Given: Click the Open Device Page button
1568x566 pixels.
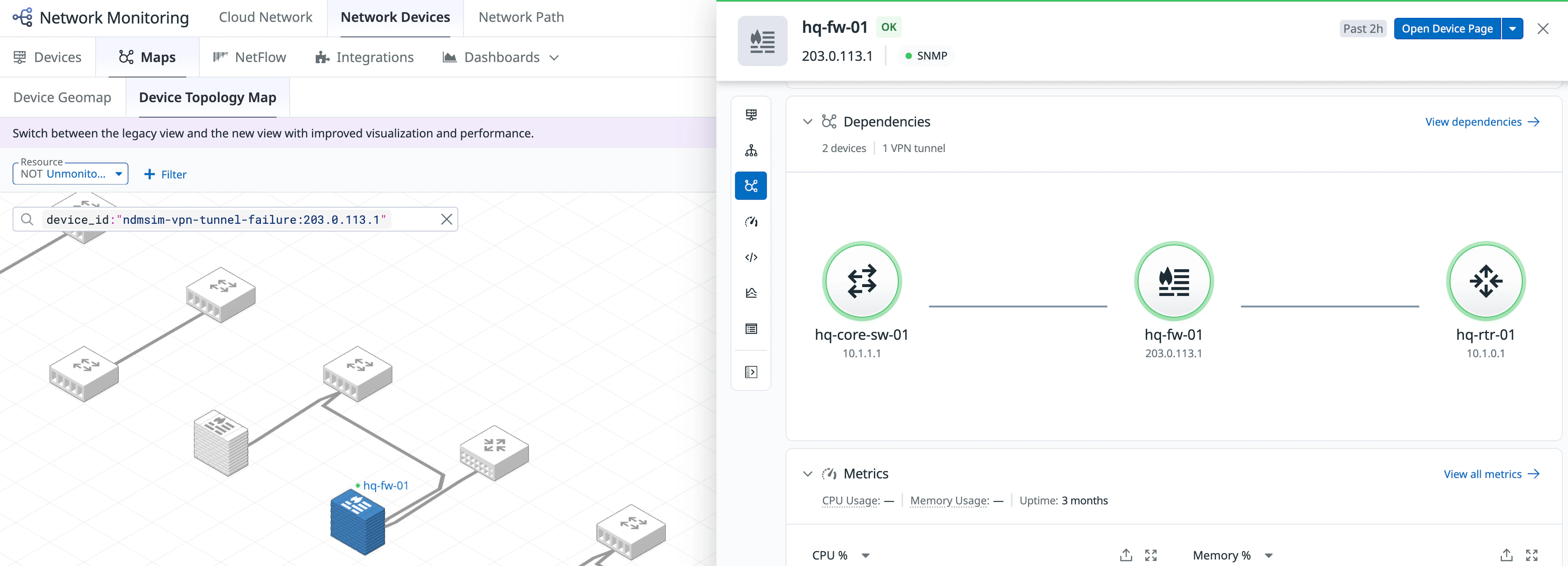Looking at the screenshot, I should point(1446,29).
